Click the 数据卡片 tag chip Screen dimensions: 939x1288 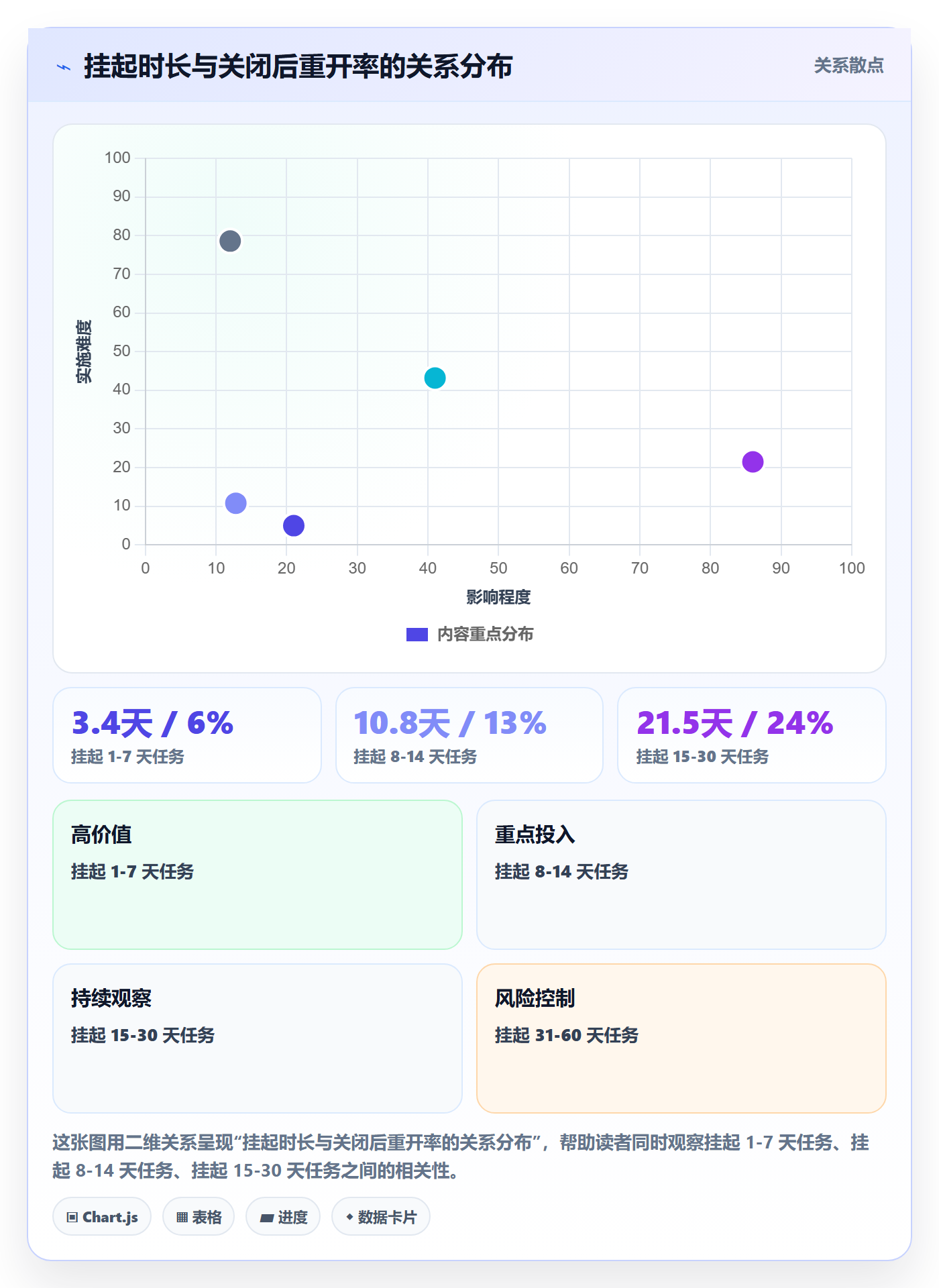(x=381, y=1217)
